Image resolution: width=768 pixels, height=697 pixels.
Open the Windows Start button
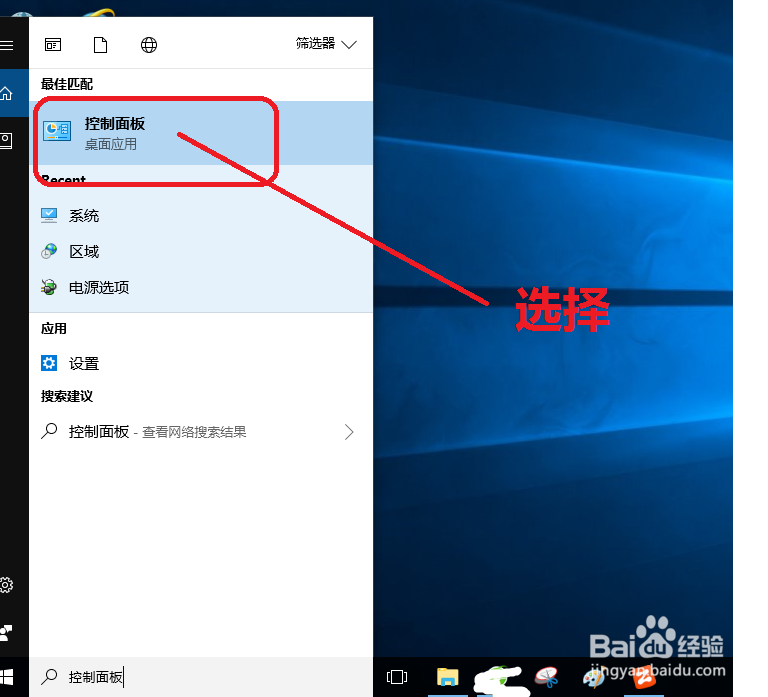7,677
